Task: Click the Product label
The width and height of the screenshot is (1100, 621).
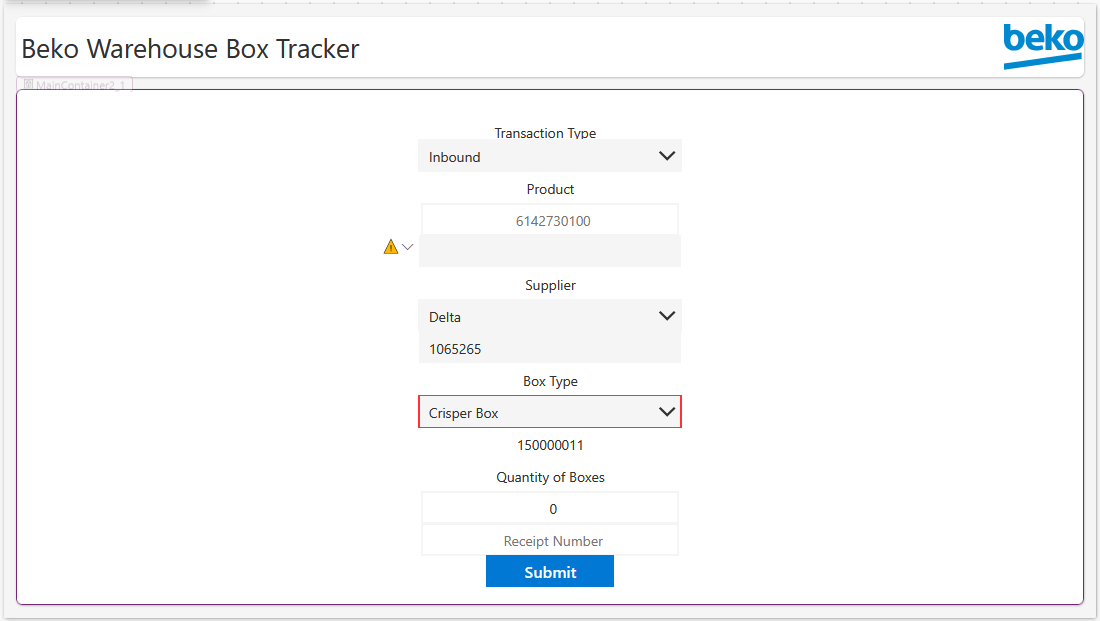Action: click(550, 189)
